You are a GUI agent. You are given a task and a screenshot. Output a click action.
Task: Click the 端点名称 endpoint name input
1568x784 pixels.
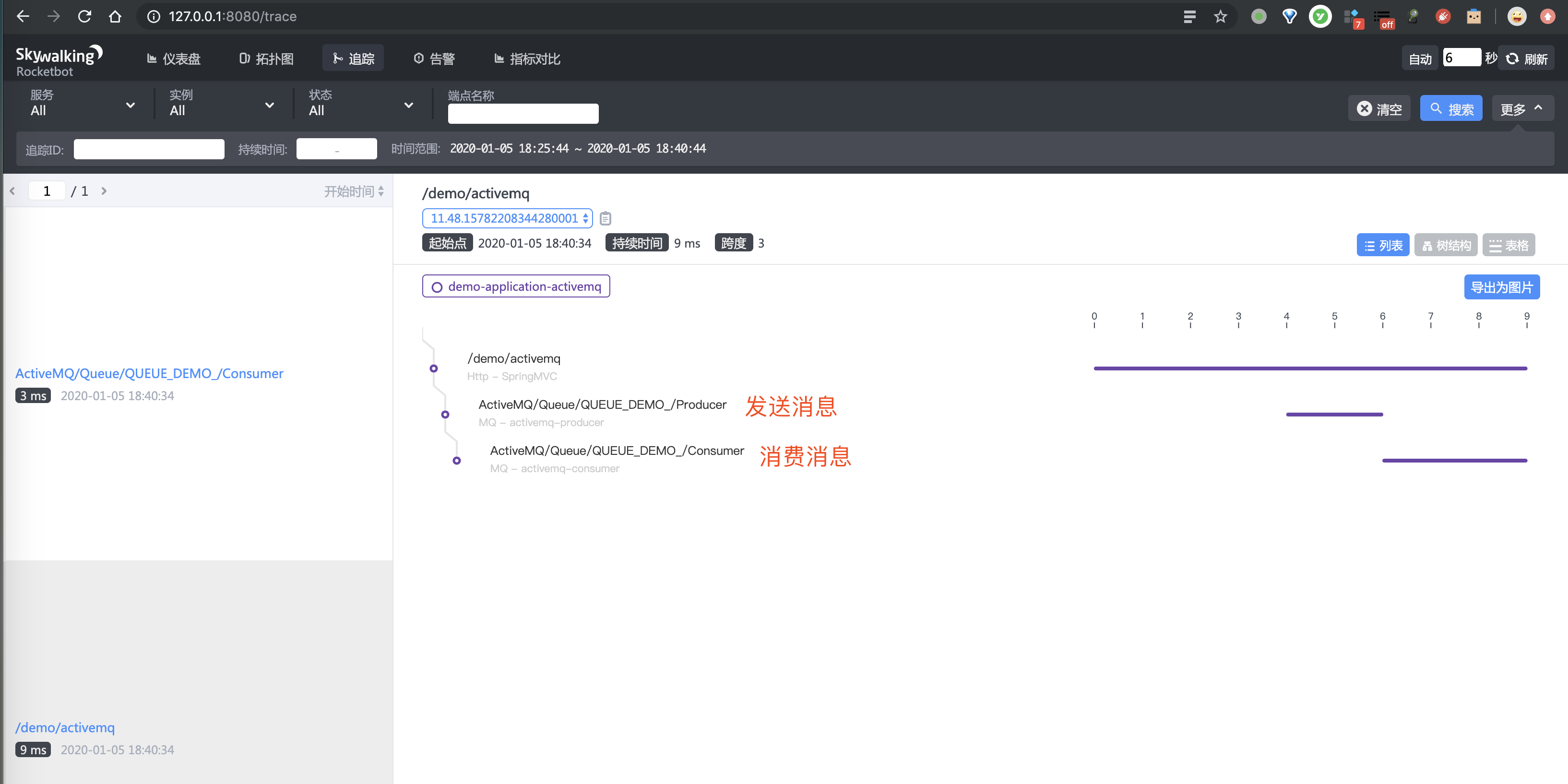point(523,113)
